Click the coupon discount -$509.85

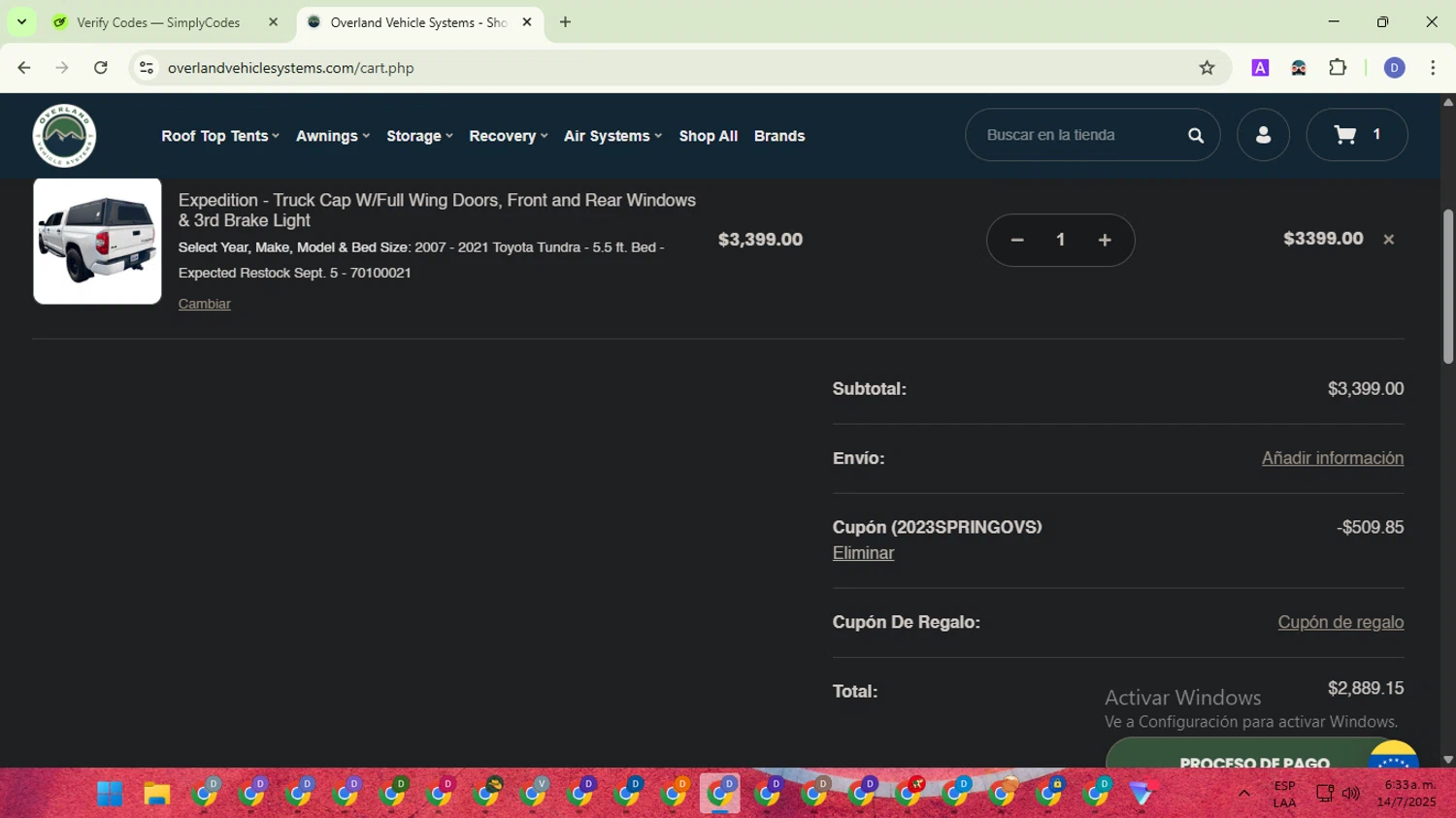[1370, 528]
